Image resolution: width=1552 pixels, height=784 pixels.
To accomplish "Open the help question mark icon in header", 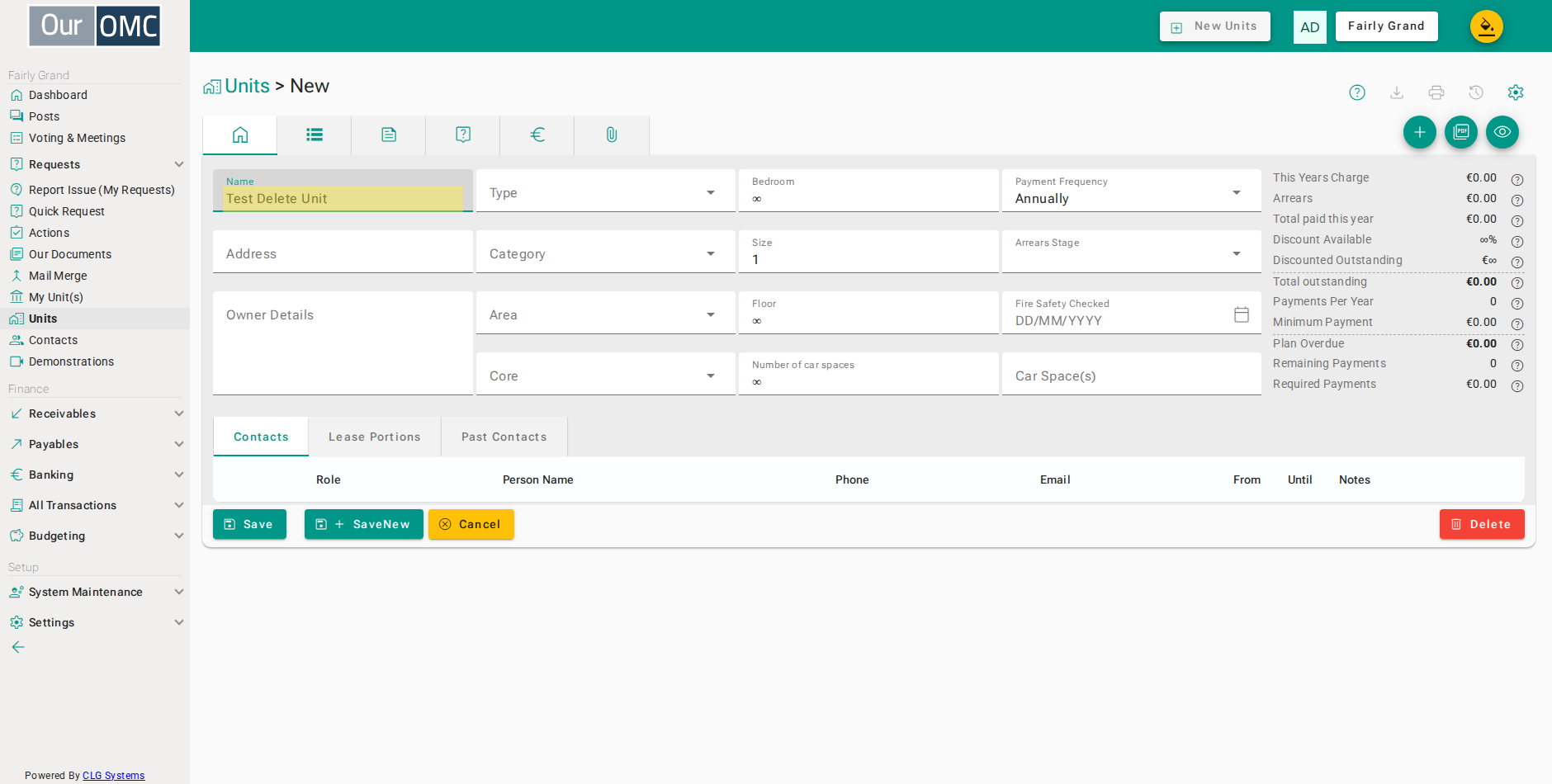I will (x=1357, y=92).
